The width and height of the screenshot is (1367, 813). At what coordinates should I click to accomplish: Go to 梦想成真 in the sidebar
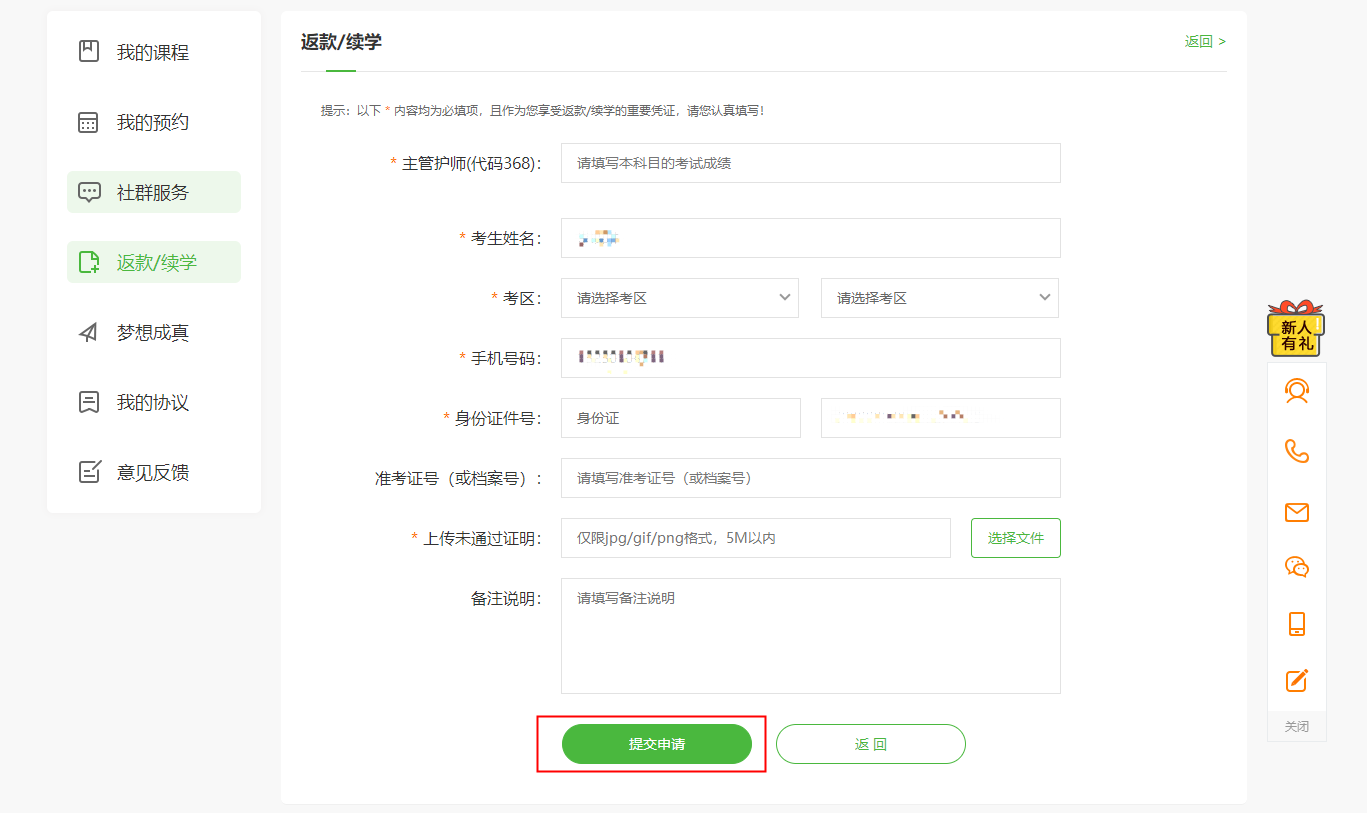pos(153,332)
